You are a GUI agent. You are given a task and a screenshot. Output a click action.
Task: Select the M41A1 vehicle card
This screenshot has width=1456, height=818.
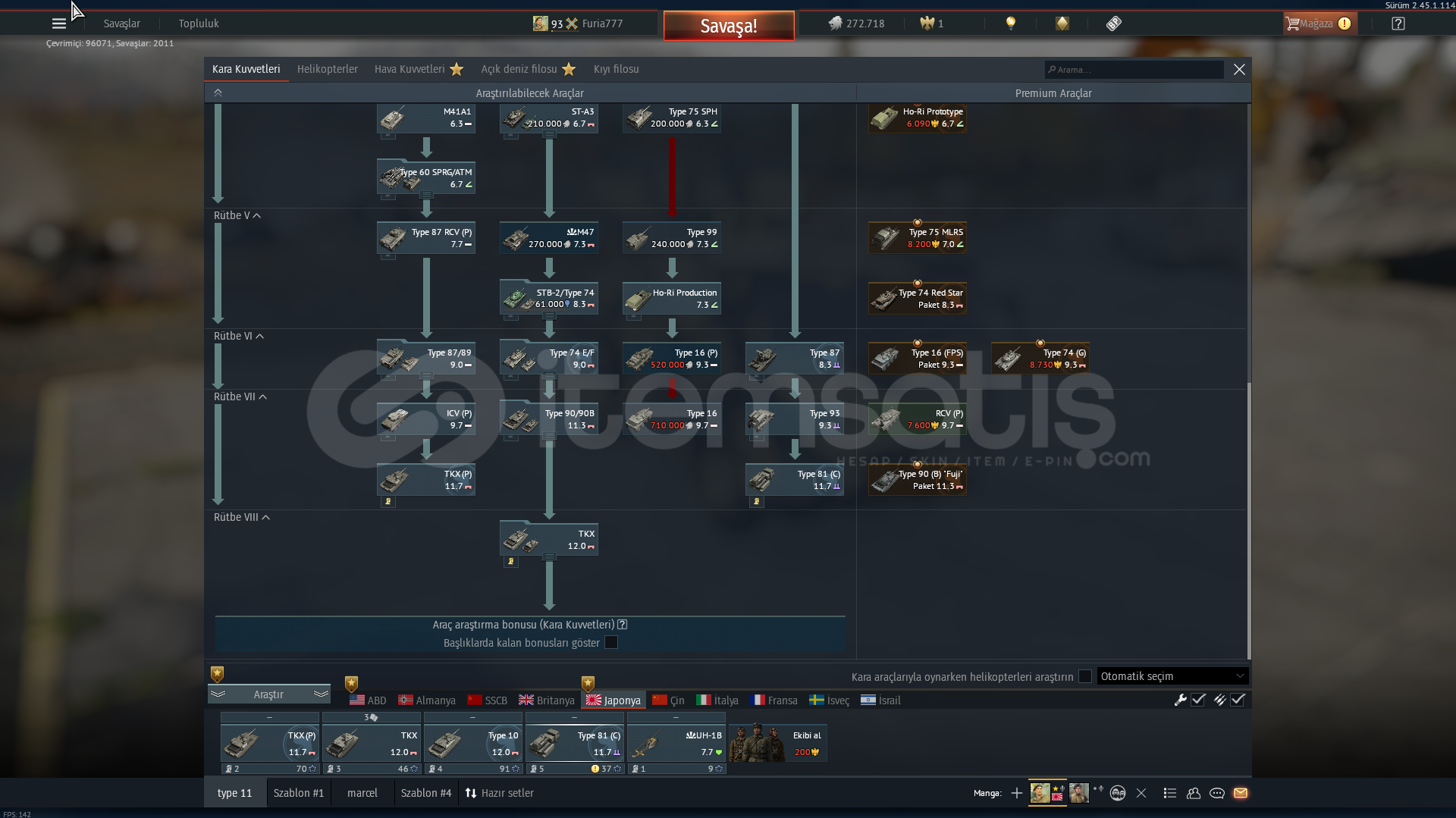click(x=426, y=118)
